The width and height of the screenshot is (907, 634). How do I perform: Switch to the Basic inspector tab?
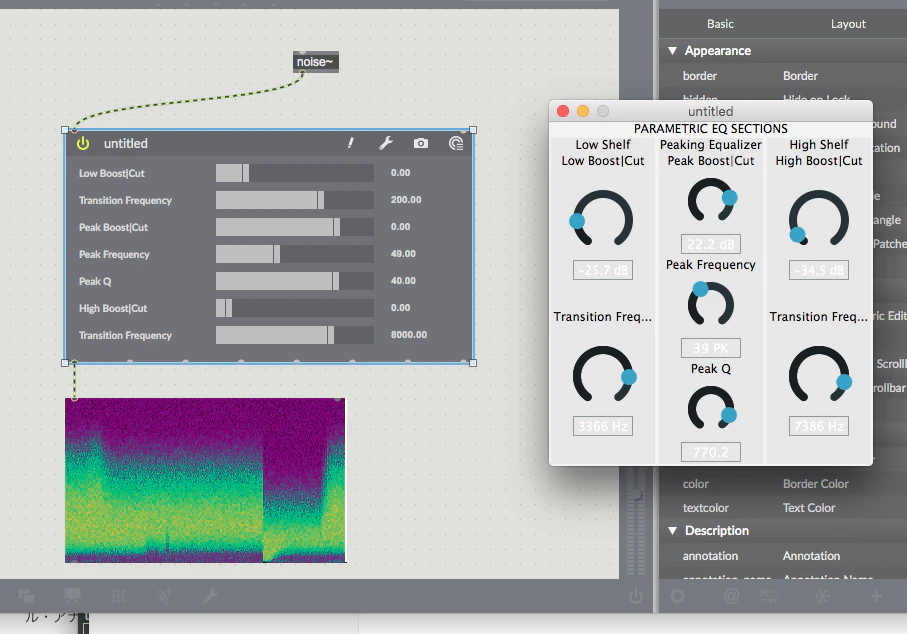720,24
